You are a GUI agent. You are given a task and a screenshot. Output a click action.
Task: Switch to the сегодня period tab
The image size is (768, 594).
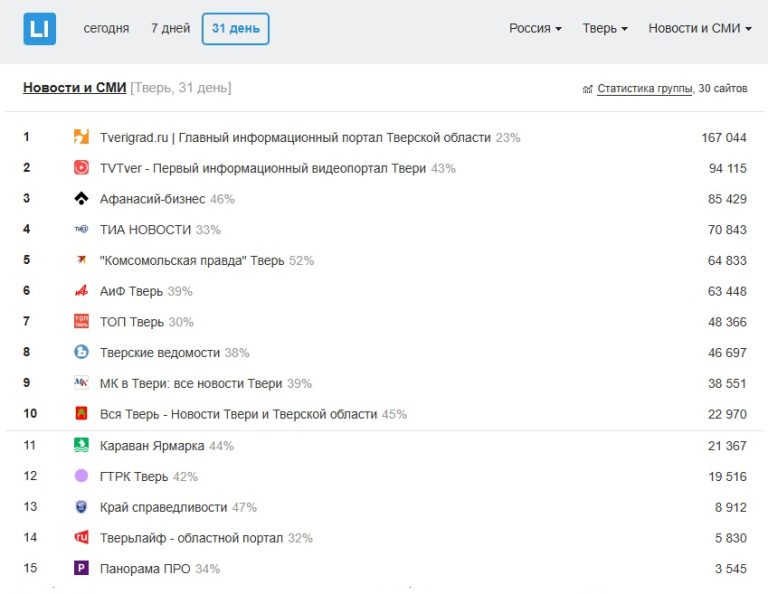[106, 29]
